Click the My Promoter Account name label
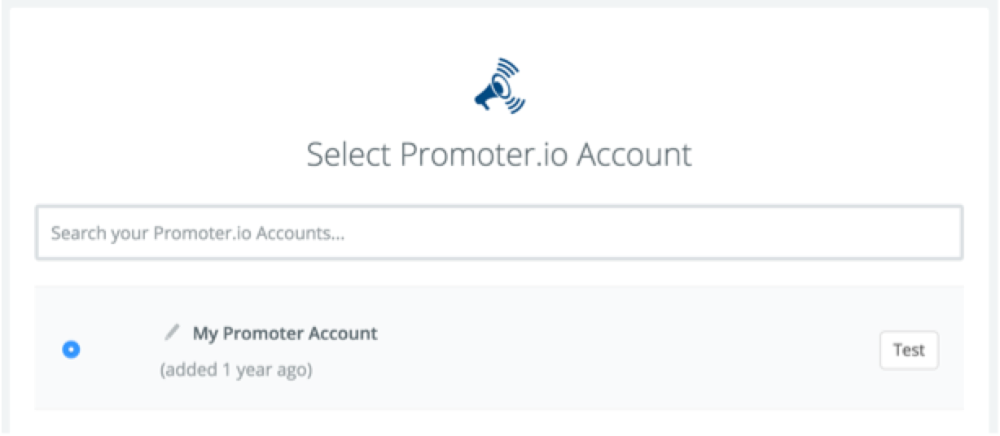The height and width of the screenshot is (436, 1000). click(x=285, y=333)
